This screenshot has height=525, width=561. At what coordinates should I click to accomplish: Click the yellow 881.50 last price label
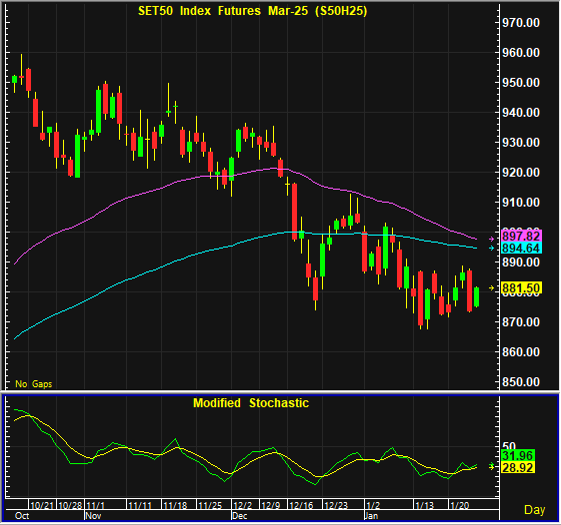[x=521, y=288]
